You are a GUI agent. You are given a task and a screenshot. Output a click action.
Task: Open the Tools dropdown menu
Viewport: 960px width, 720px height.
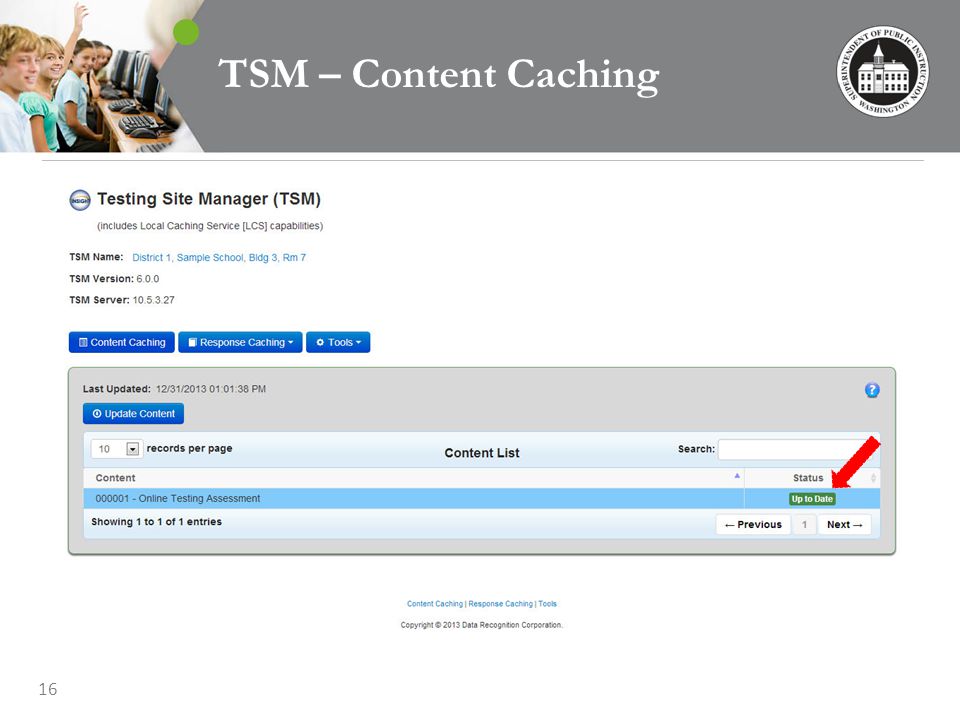click(338, 342)
